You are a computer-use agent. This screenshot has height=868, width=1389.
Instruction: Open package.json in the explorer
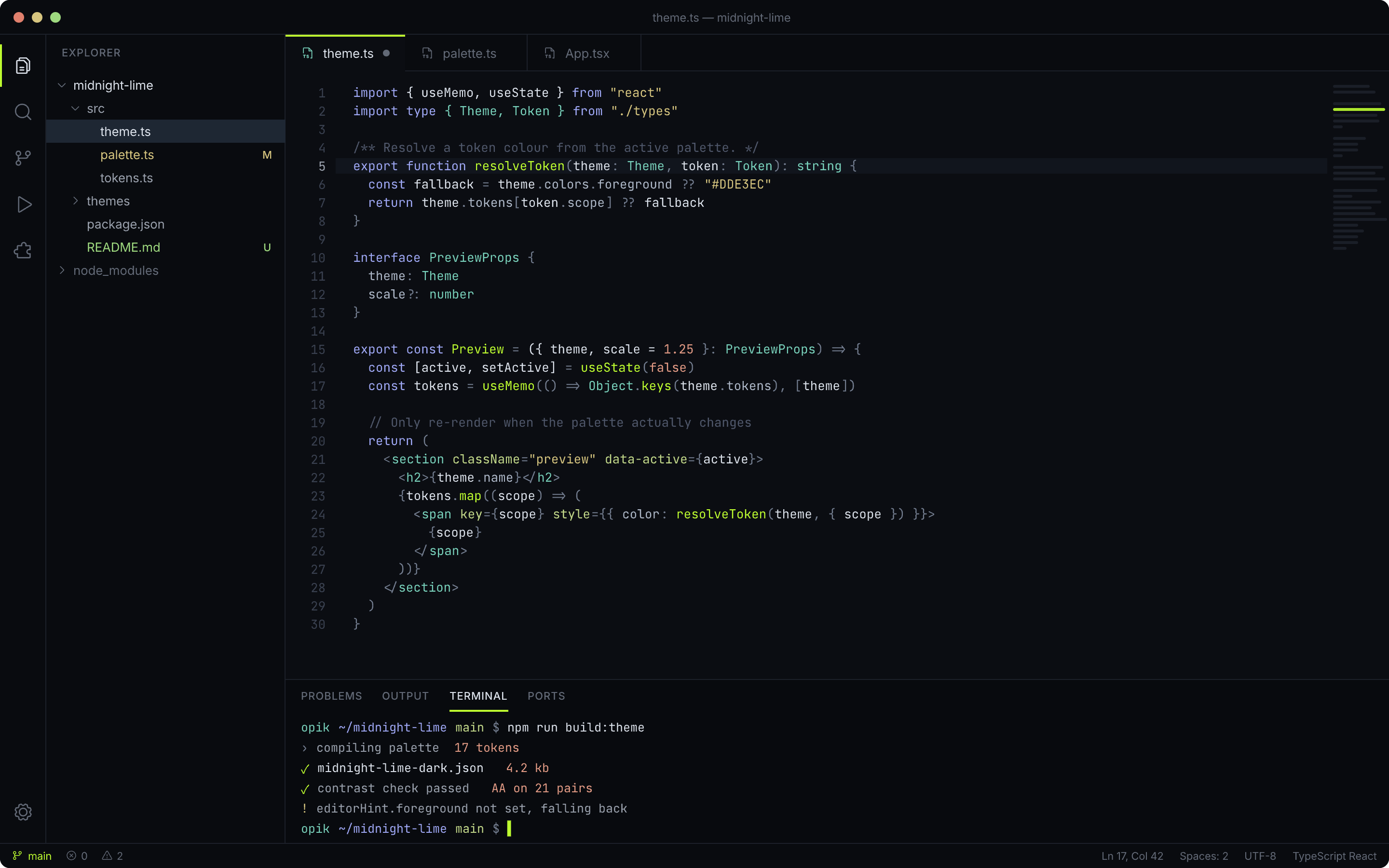coord(165,224)
